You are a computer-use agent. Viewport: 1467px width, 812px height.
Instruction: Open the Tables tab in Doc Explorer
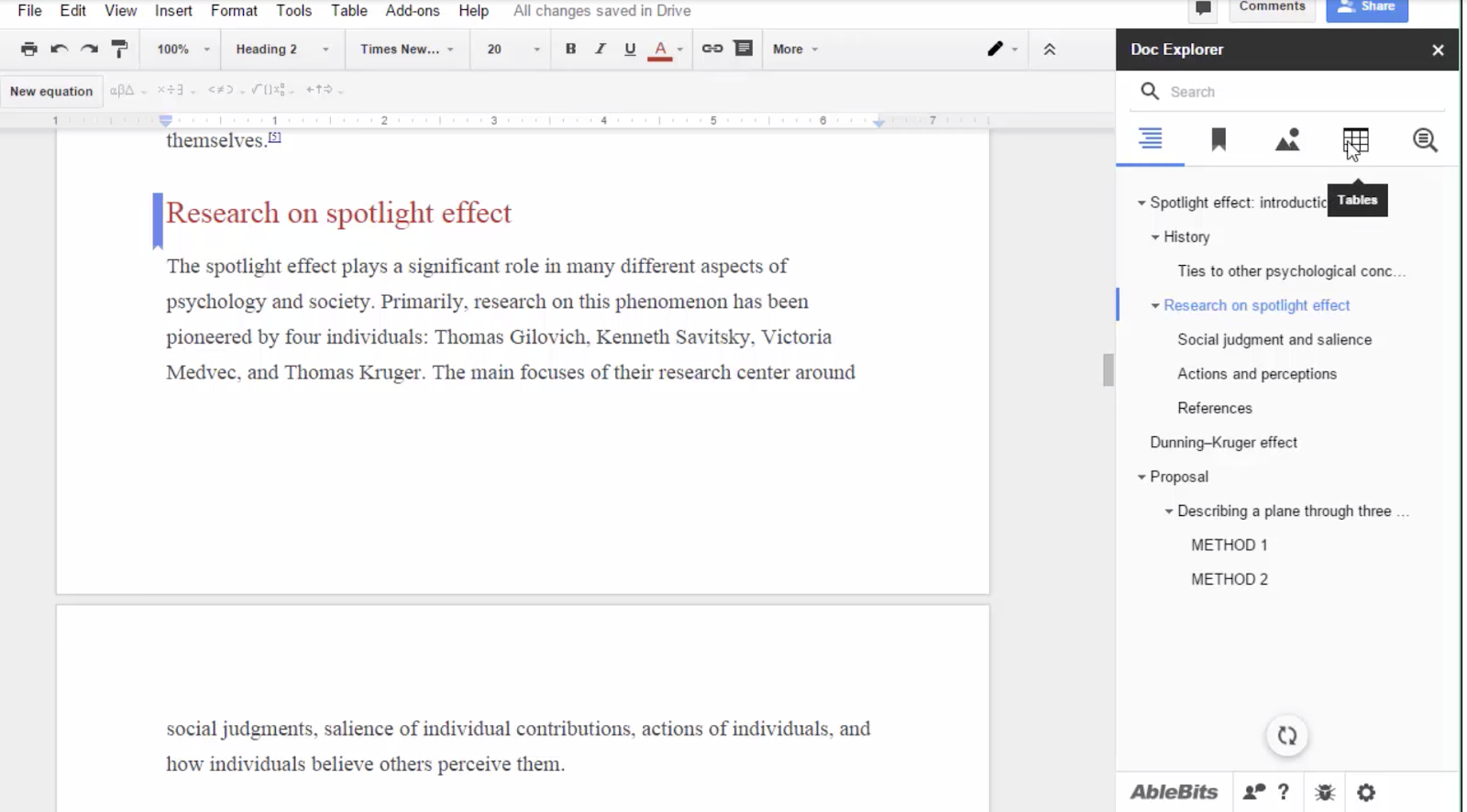tap(1355, 140)
